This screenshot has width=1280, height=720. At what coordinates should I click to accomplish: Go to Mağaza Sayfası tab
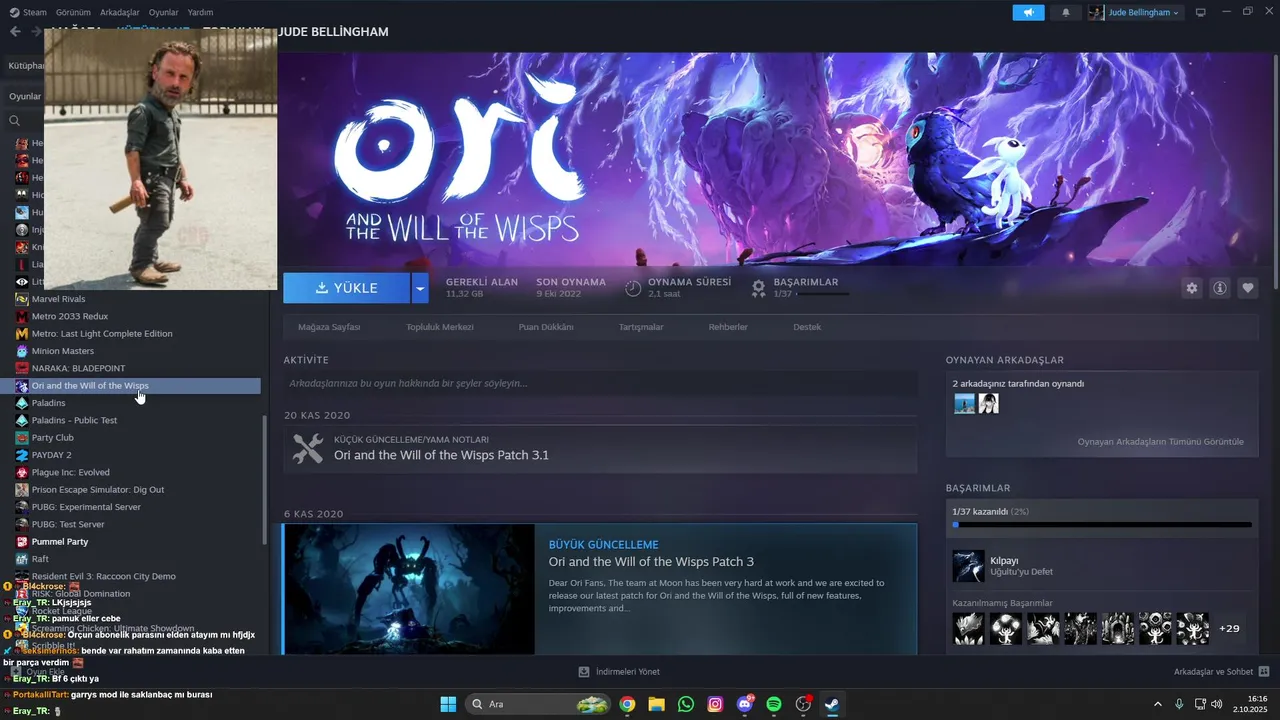[329, 327]
